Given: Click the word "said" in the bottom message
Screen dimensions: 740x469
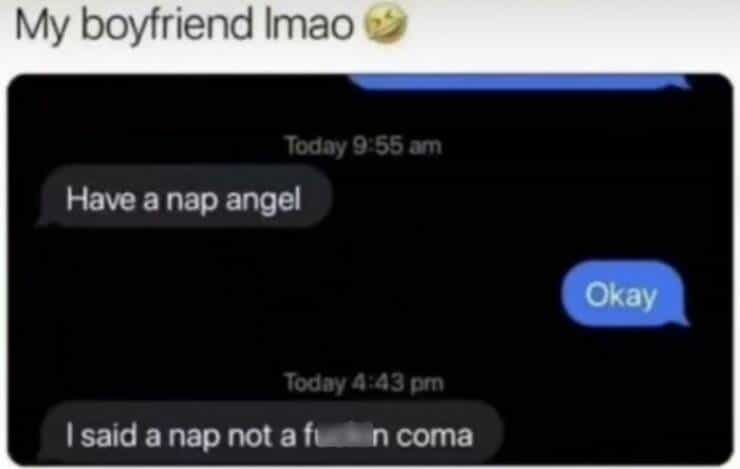Looking at the screenshot, I should click(x=110, y=436).
